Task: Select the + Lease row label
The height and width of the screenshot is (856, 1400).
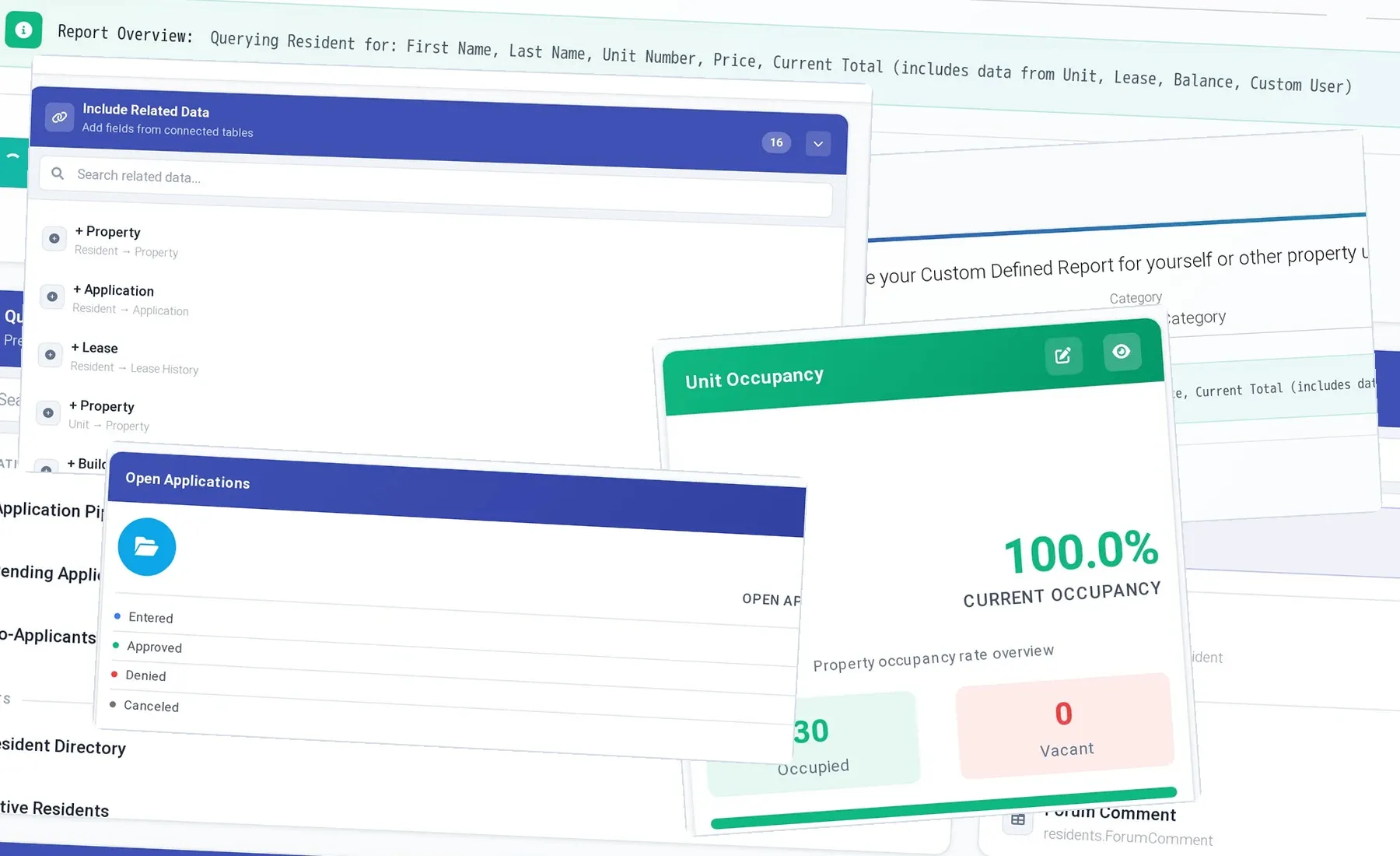Action: click(x=94, y=348)
